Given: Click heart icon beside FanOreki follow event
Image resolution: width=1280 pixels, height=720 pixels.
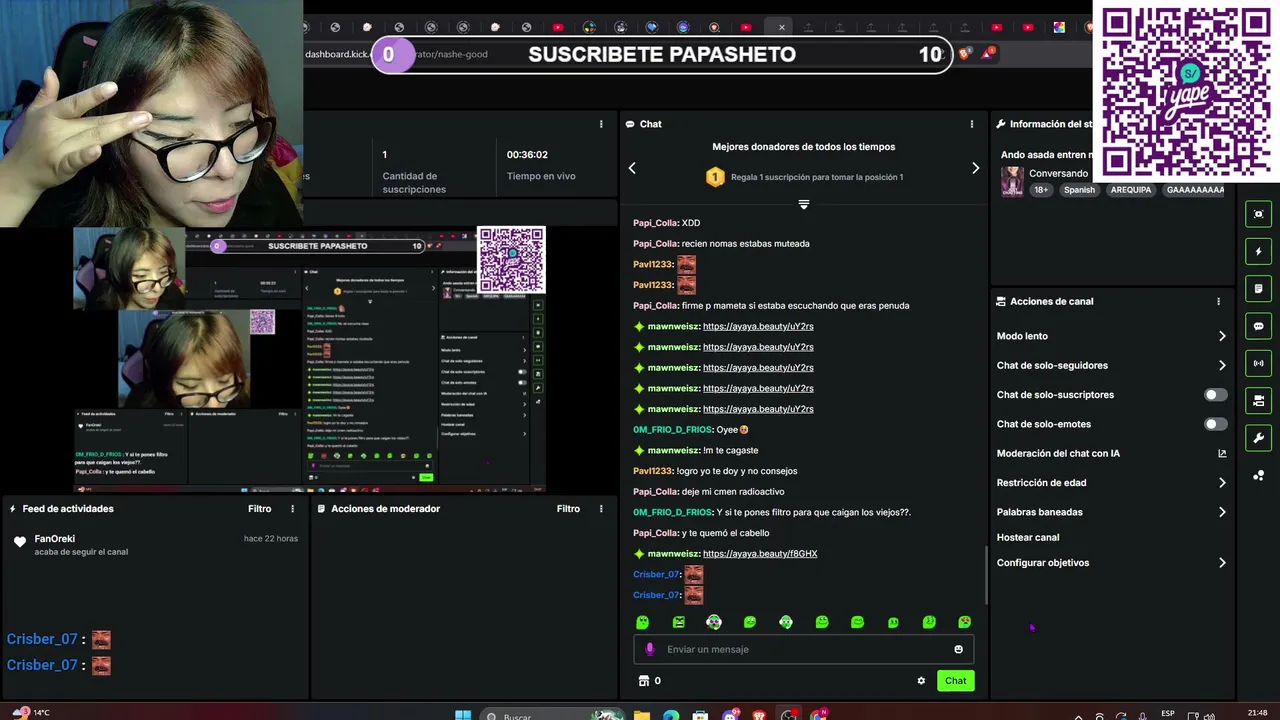Looking at the screenshot, I should pyautogui.click(x=20, y=542).
